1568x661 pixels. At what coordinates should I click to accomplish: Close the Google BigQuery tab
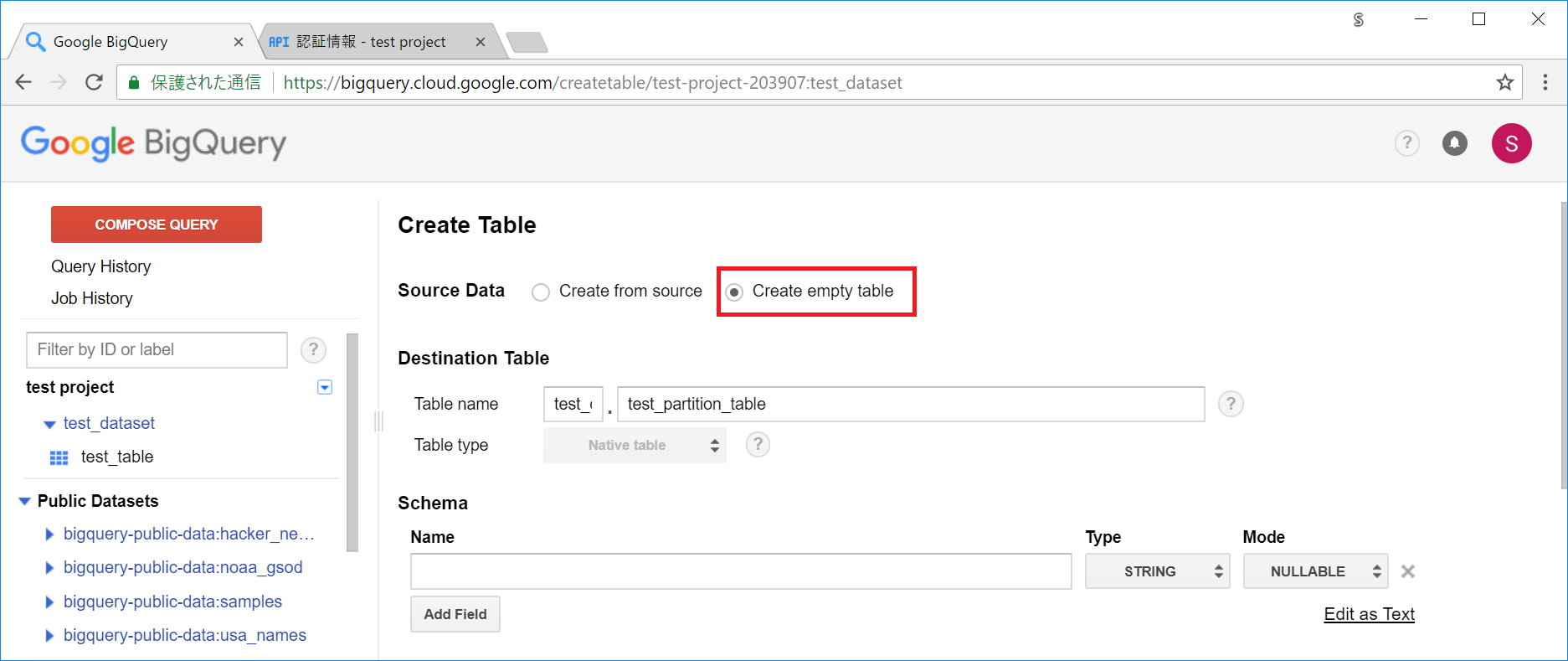point(239,42)
